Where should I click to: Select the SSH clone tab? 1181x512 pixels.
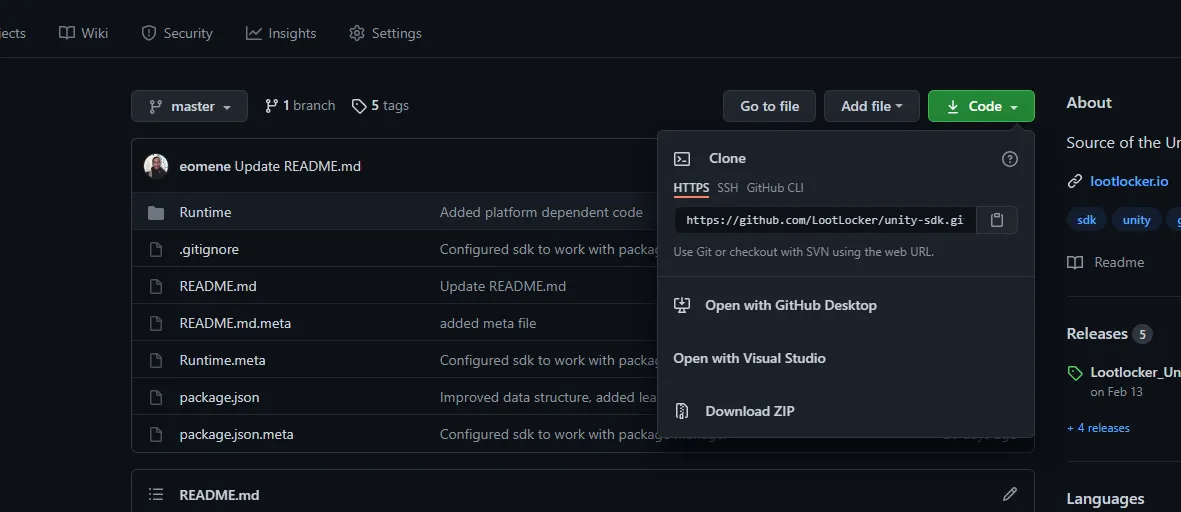pos(728,187)
